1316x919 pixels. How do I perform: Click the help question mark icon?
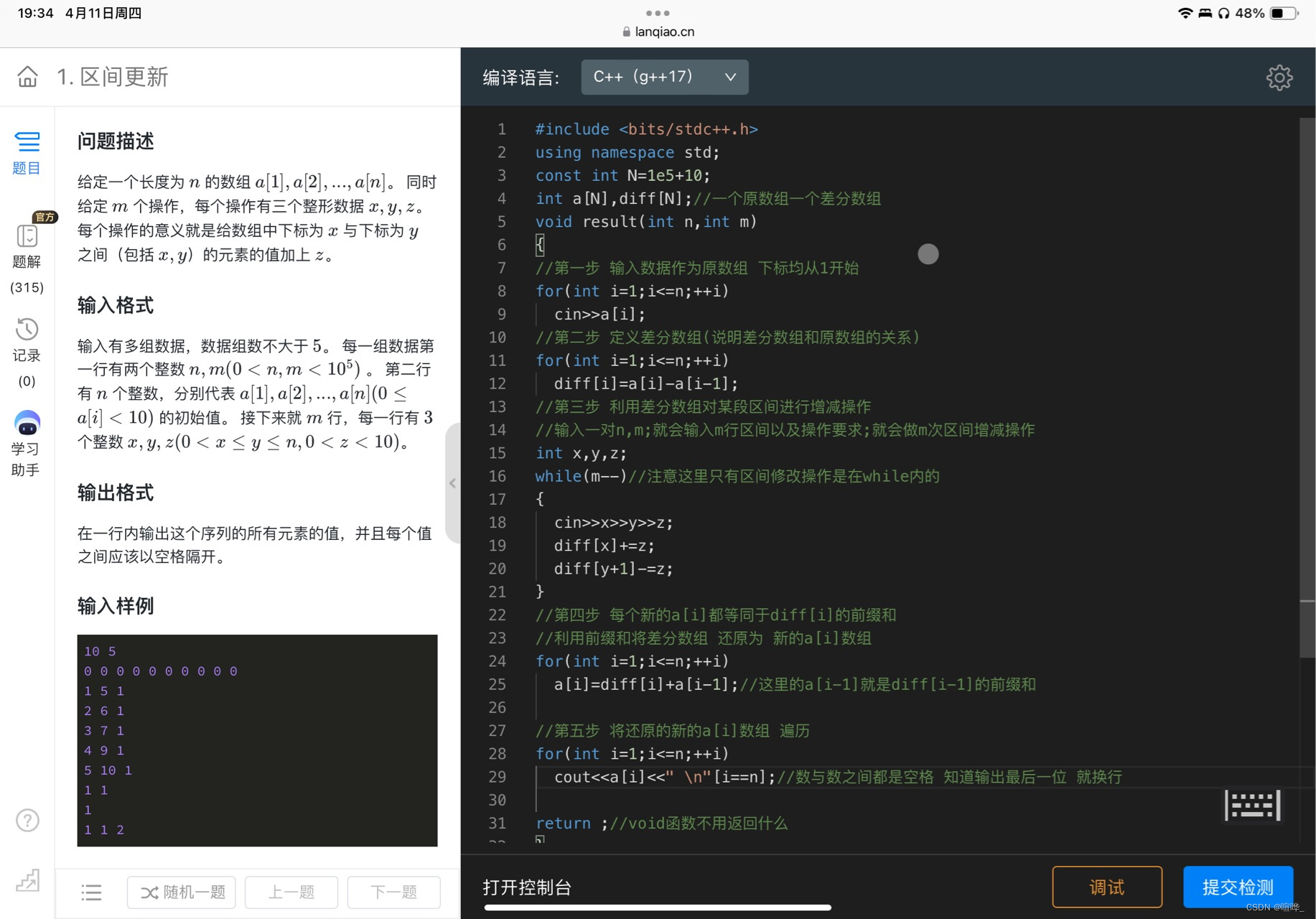(x=27, y=820)
